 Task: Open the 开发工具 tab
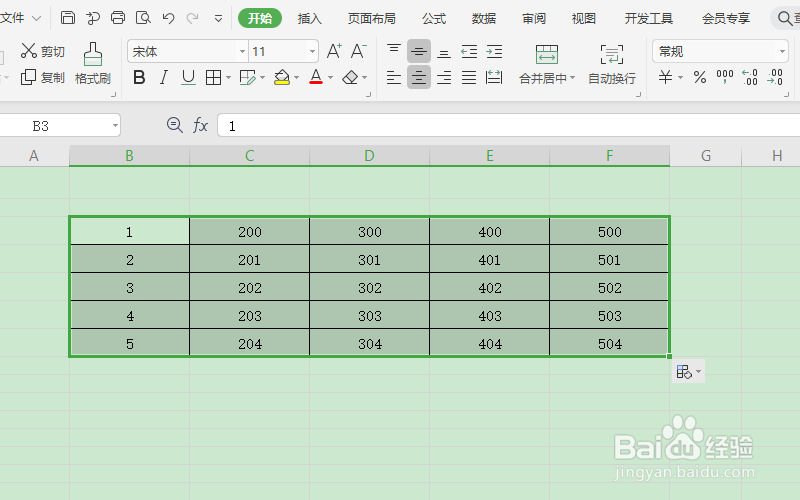[648, 19]
